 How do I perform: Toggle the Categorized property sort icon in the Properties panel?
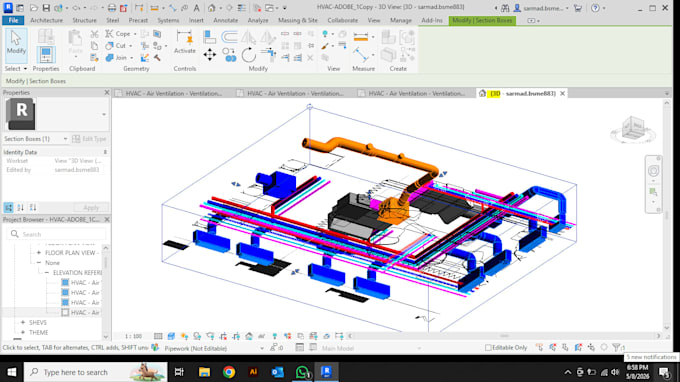[x=8, y=207]
